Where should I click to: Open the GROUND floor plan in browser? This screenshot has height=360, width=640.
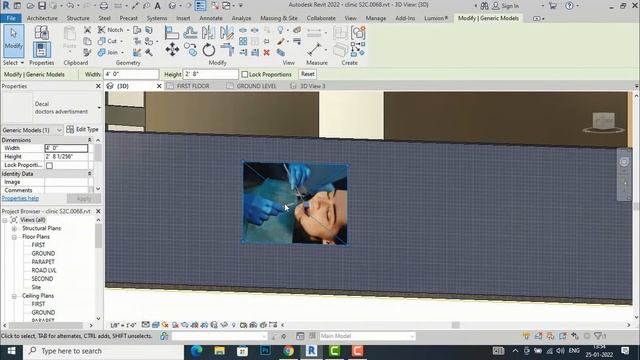click(43, 253)
